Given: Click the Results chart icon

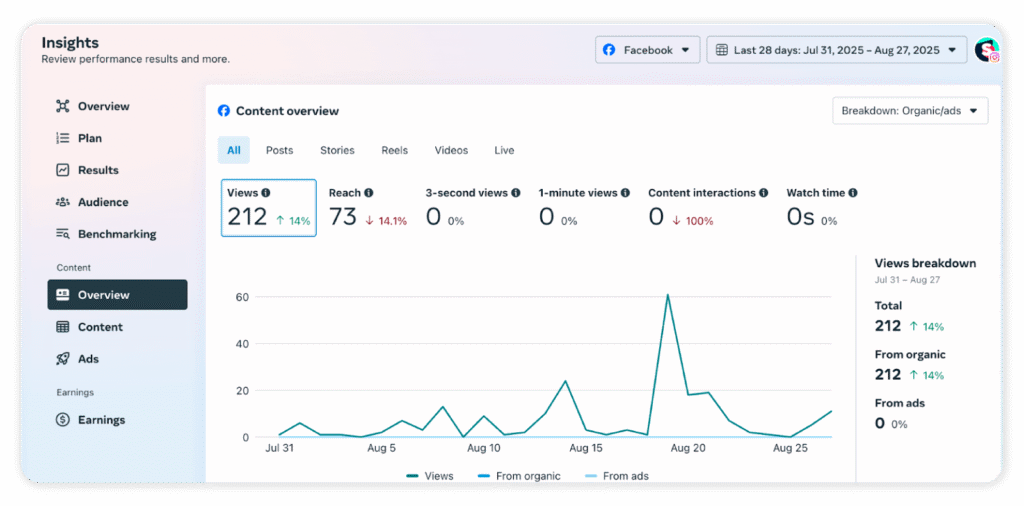Looking at the screenshot, I should point(63,170).
